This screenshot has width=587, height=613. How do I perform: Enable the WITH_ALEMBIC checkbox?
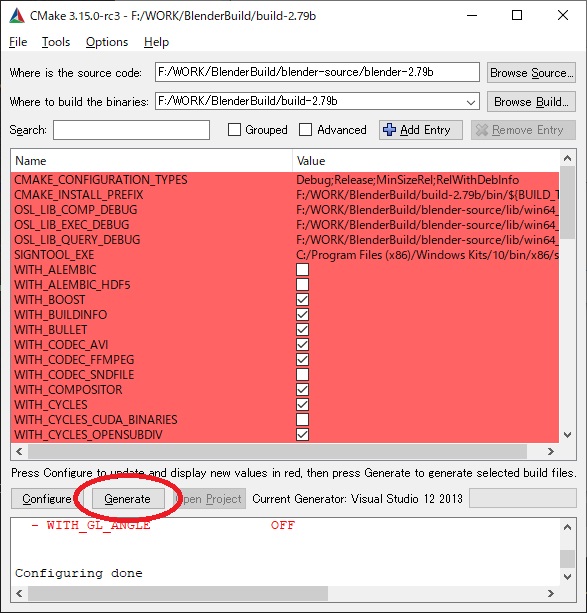[x=302, y=269]
